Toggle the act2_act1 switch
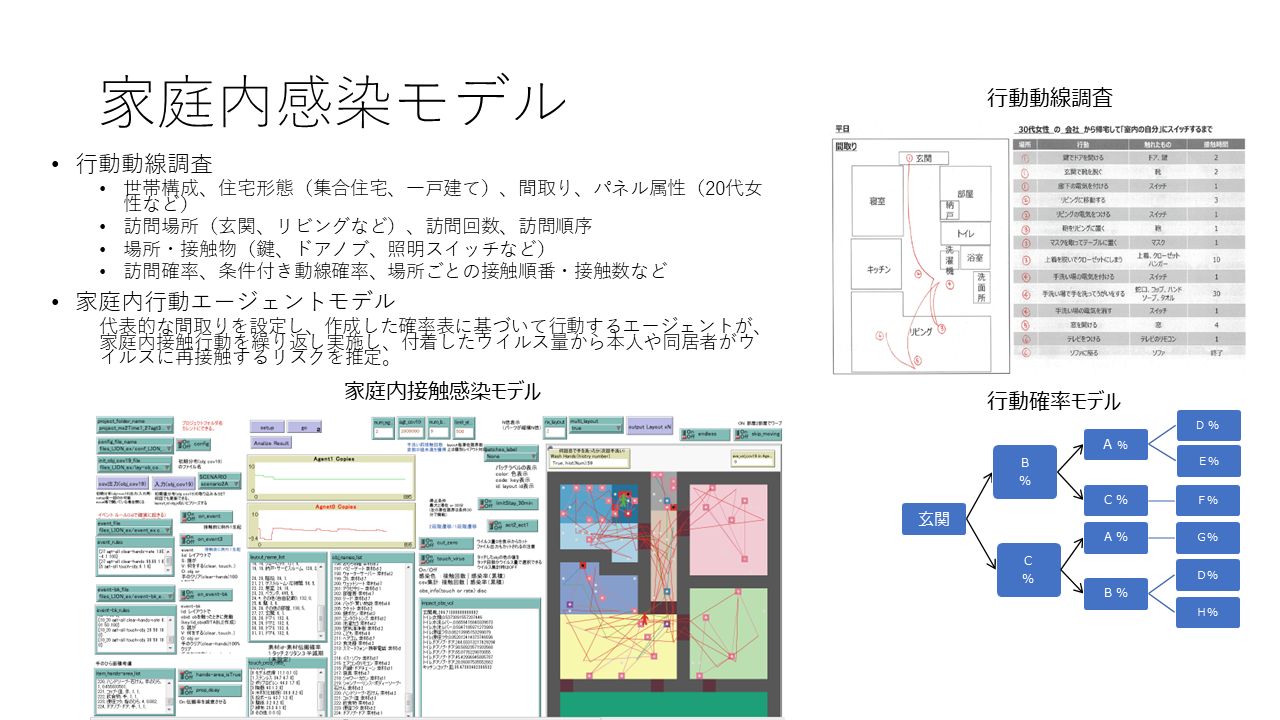Image resolution: width=1280 pixels, height=720 pixels. click(513, 525)
